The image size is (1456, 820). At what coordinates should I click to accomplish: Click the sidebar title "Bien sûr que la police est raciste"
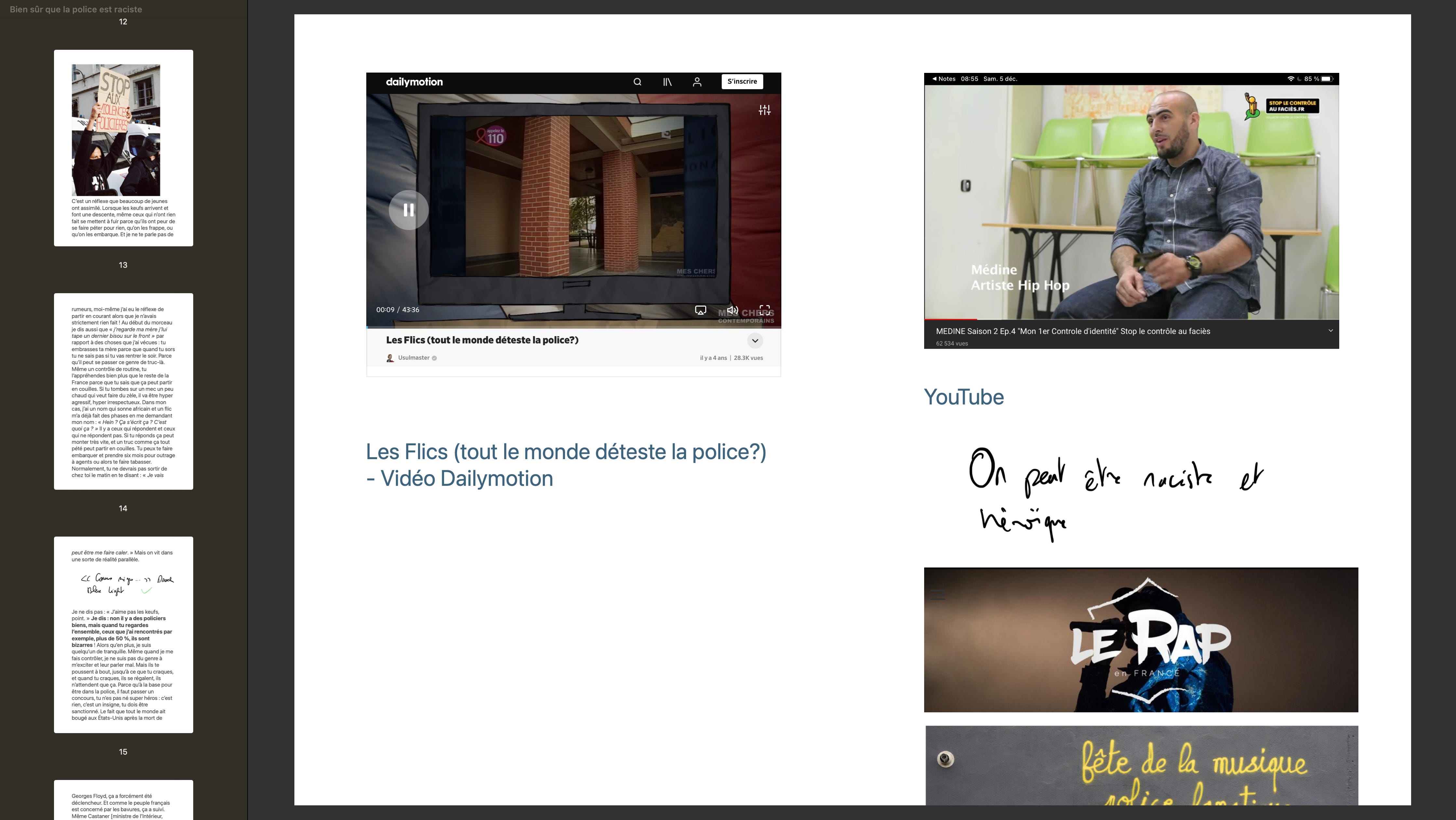(76, 9)
